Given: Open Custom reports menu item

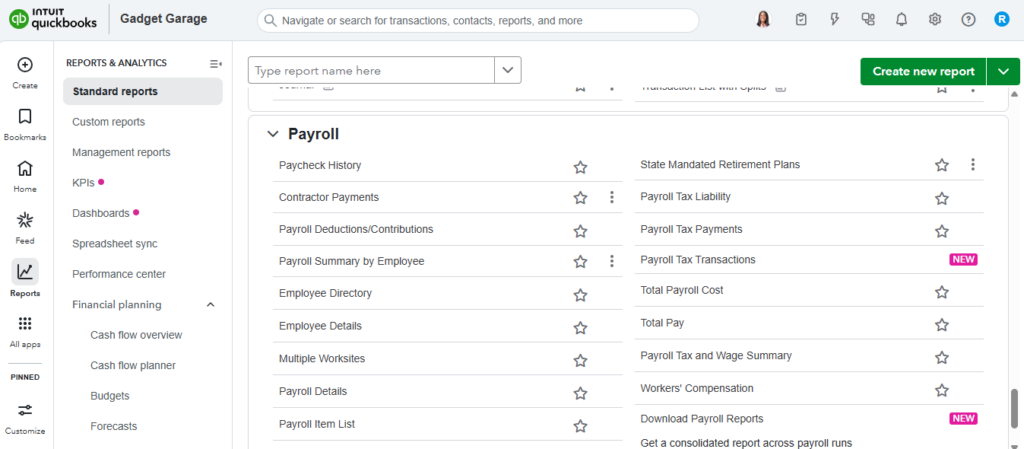Looking at the screenshot, I should click(x=108, y=122).
